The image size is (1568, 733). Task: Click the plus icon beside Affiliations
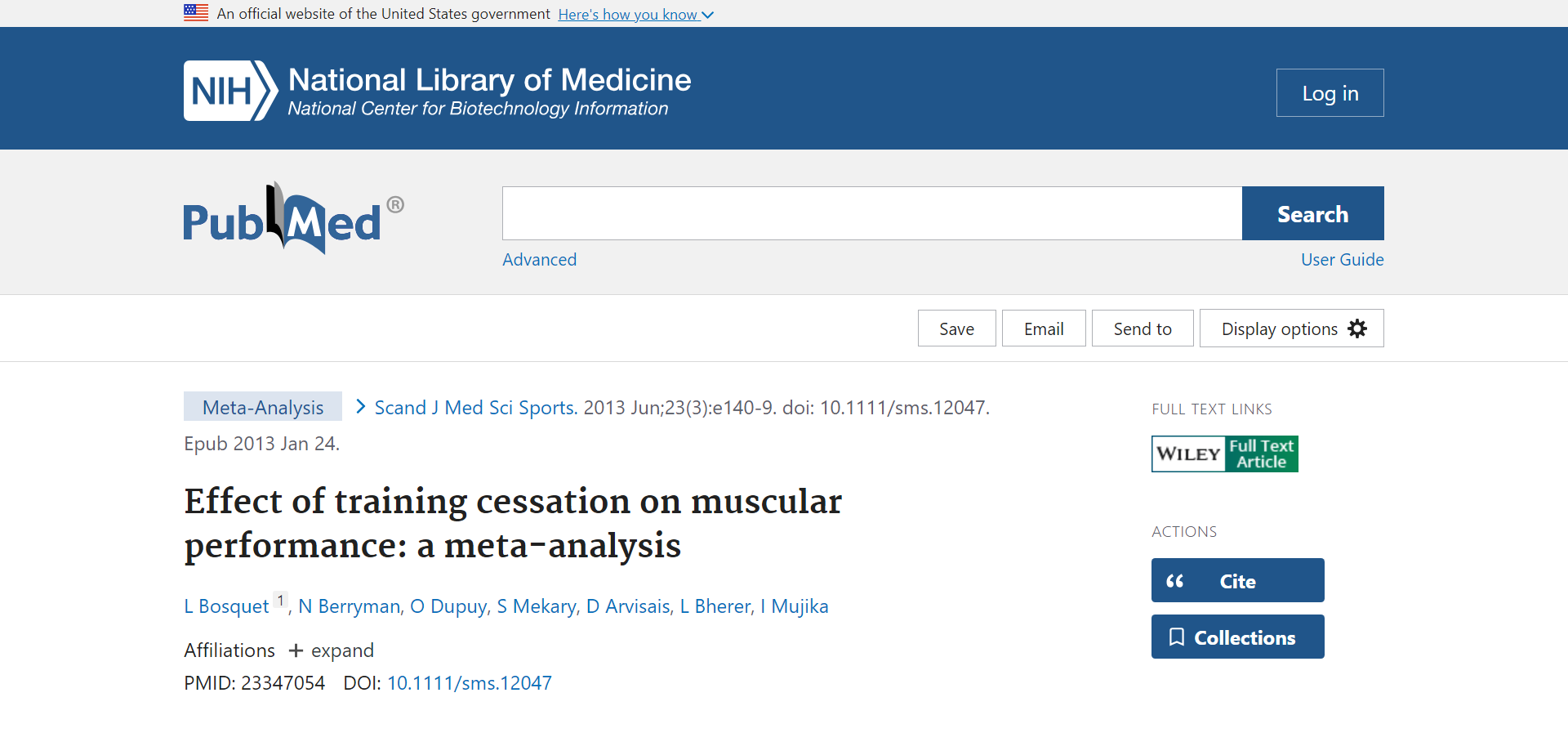(296, 650)
